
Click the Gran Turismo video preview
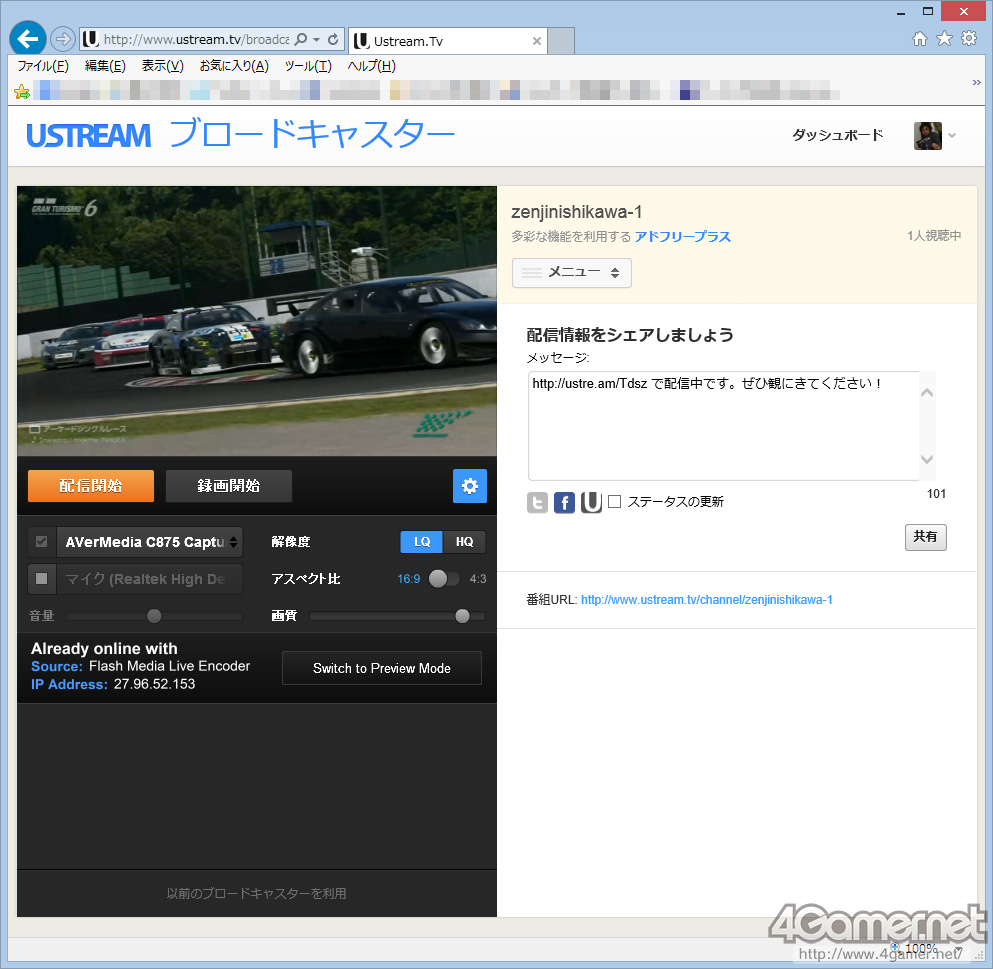pos(256,320)
